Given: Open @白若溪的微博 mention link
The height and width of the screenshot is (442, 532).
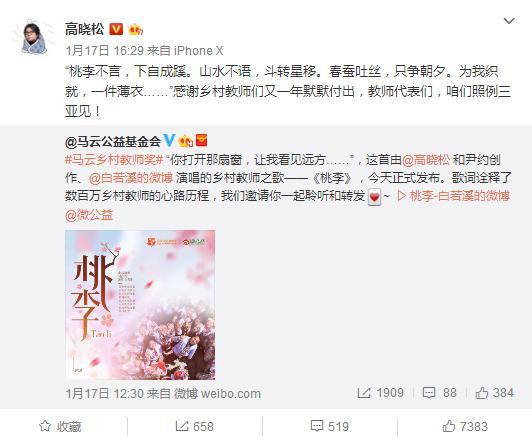Looking at the screenshot, I should click(131, 178).
